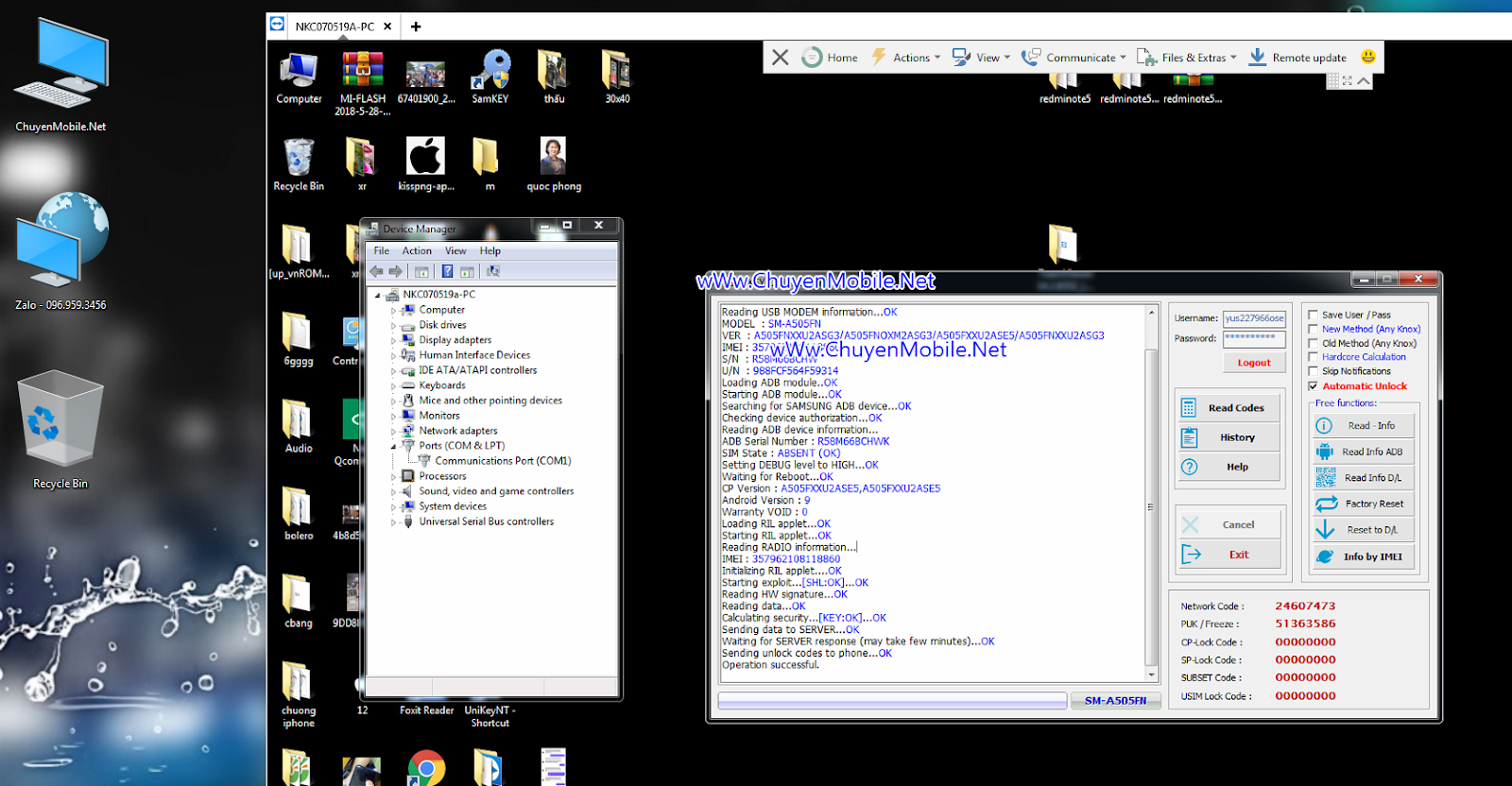Click Device Manager back arrow toolbar icon

(377, 271)
